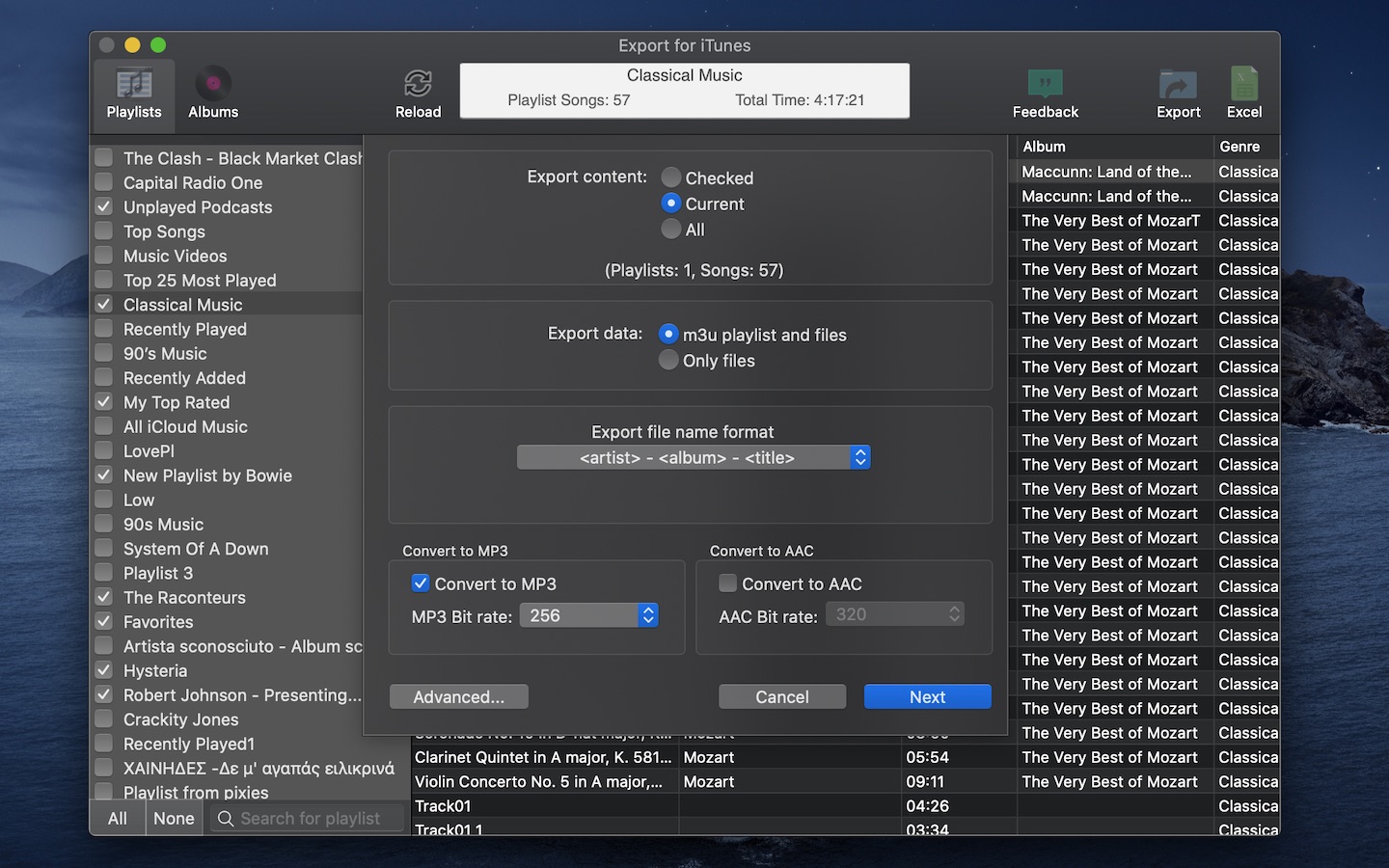Sort by the Album column header

[x=1115, y=147]
